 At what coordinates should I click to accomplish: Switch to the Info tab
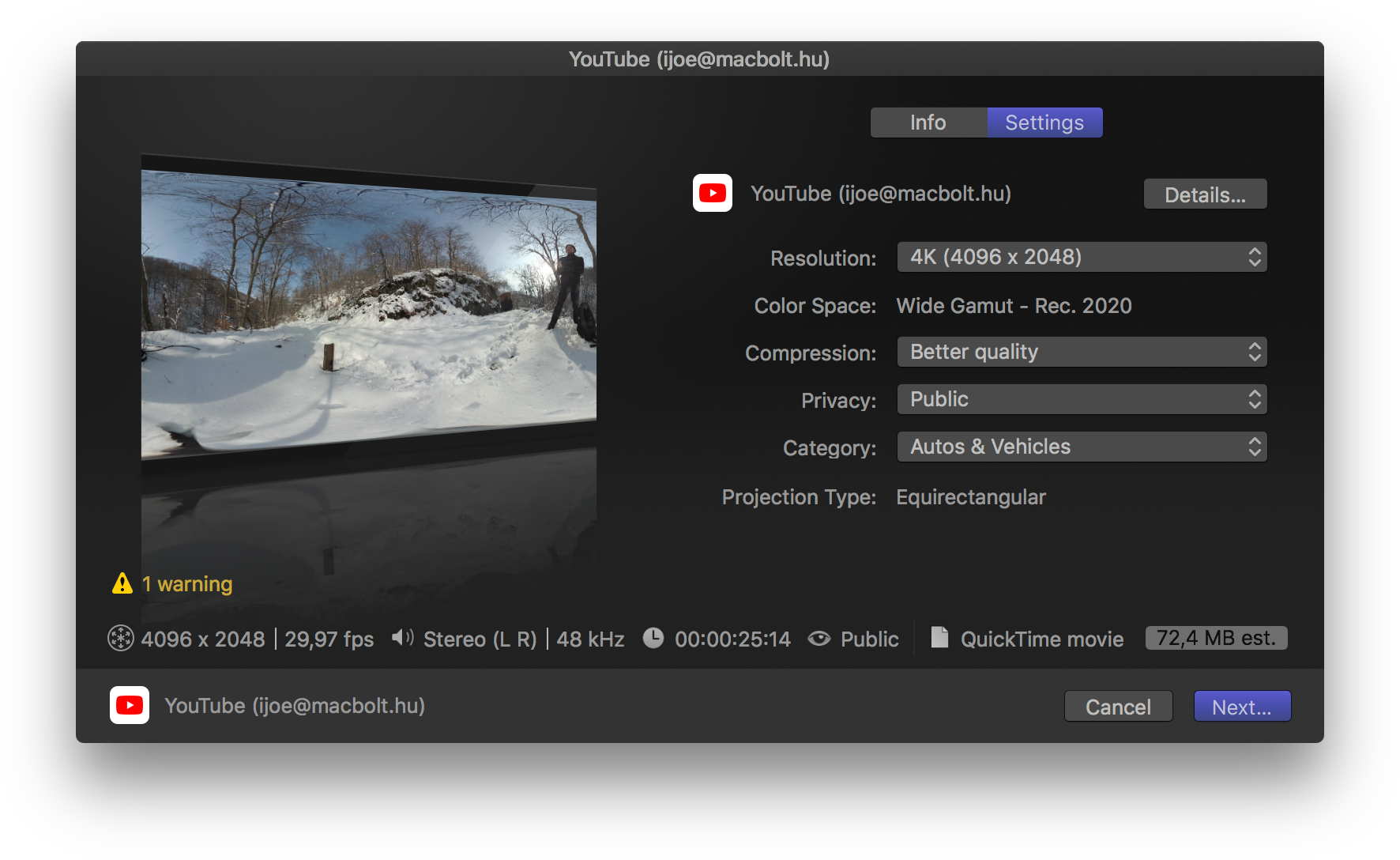928,123
